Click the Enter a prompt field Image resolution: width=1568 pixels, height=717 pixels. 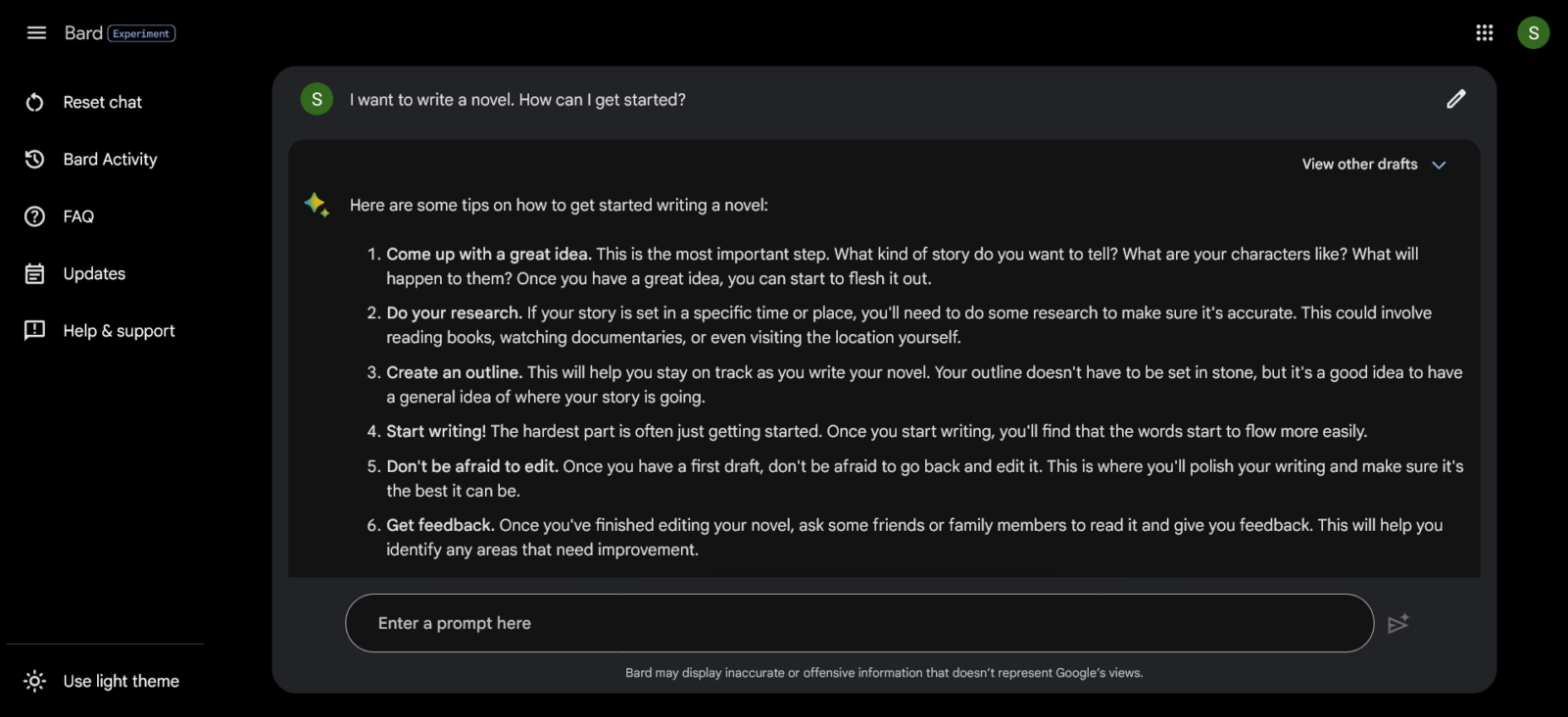click(858, 624)
